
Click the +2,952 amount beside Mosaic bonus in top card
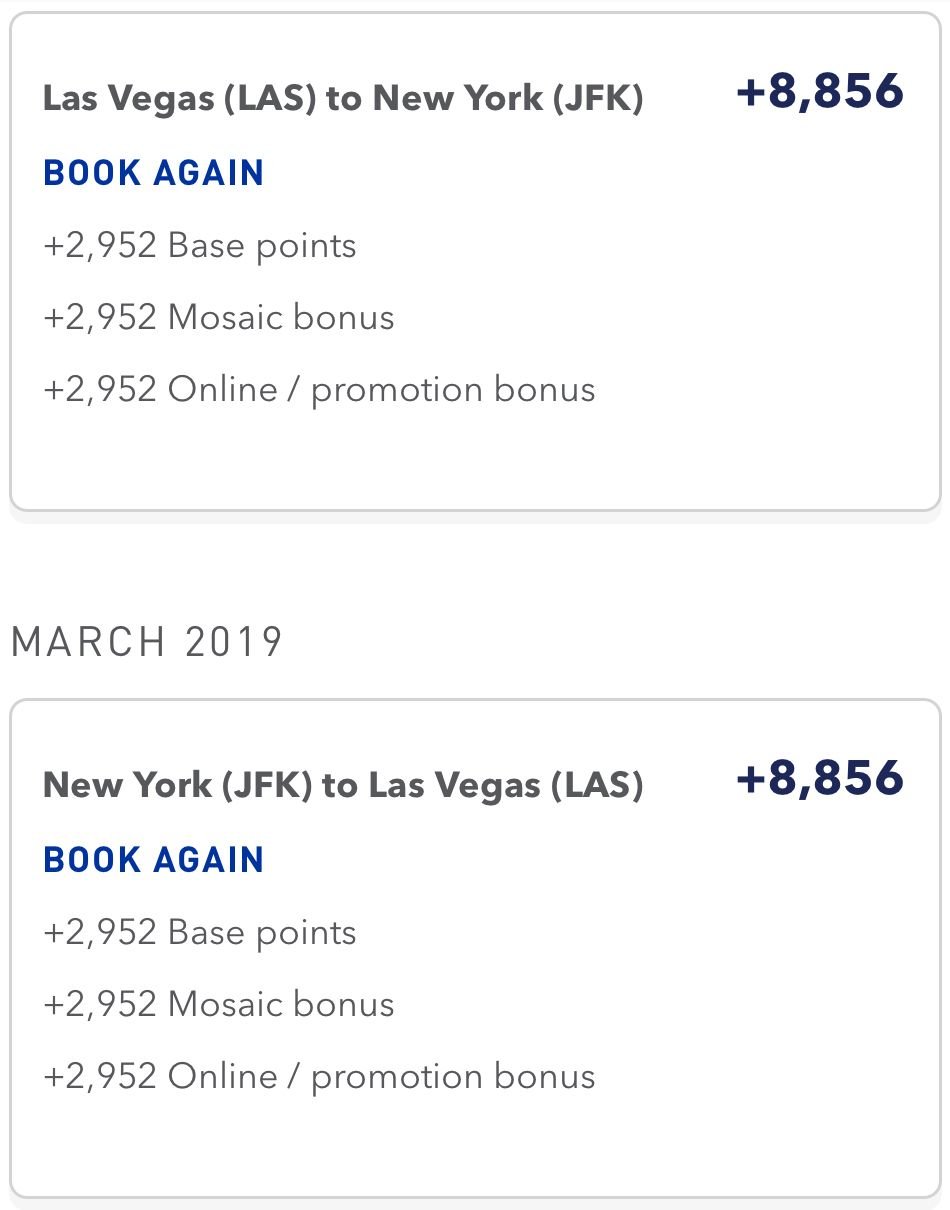[x=100, y=318]
